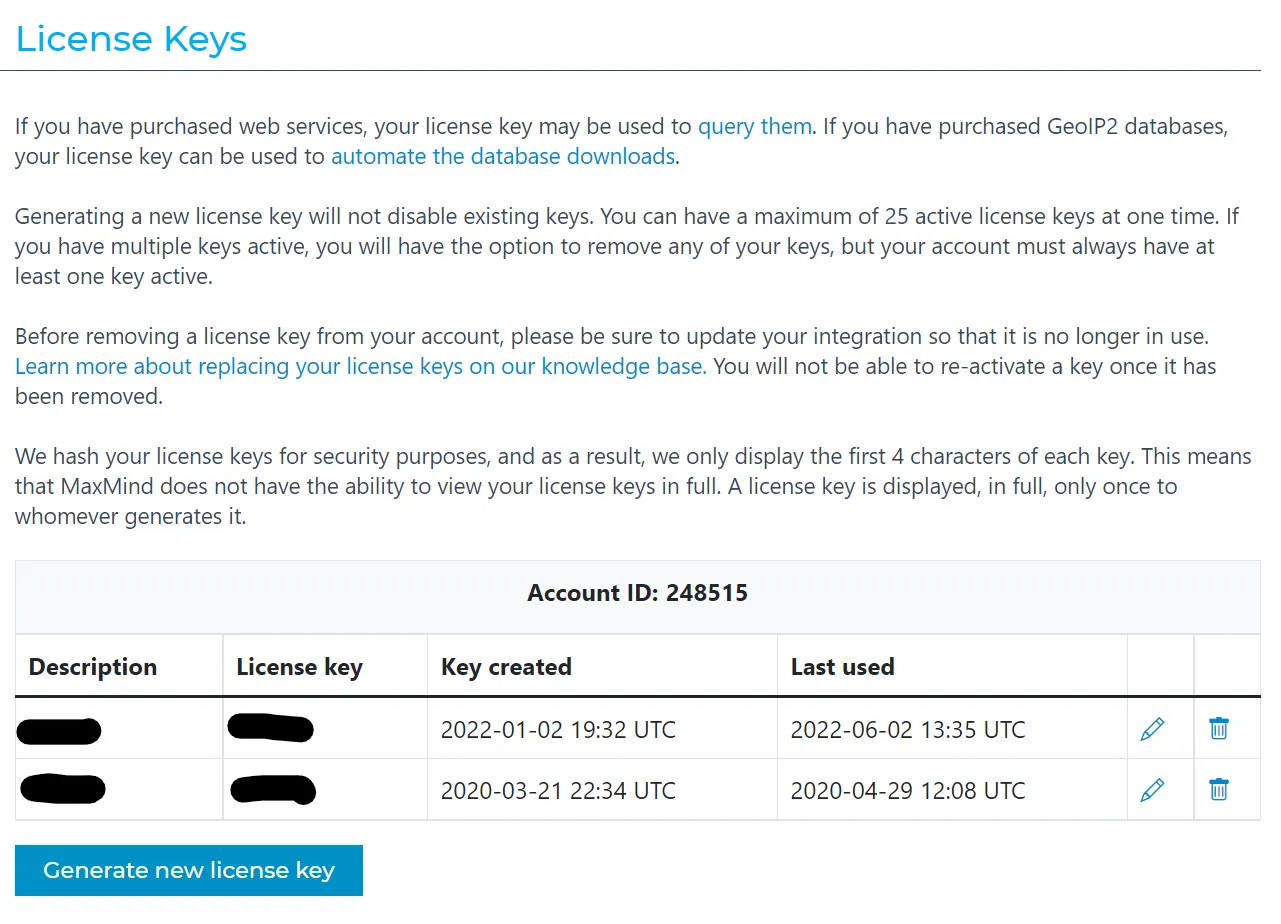Open the knowledge base replacing keys link
The image size is (1281, 924).
[360, 367]
